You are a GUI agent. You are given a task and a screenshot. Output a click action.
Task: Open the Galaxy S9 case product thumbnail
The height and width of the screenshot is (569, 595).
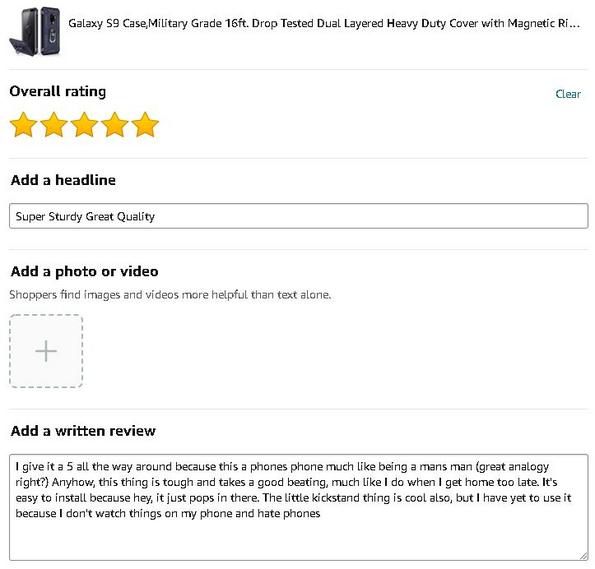click(35, 32)
